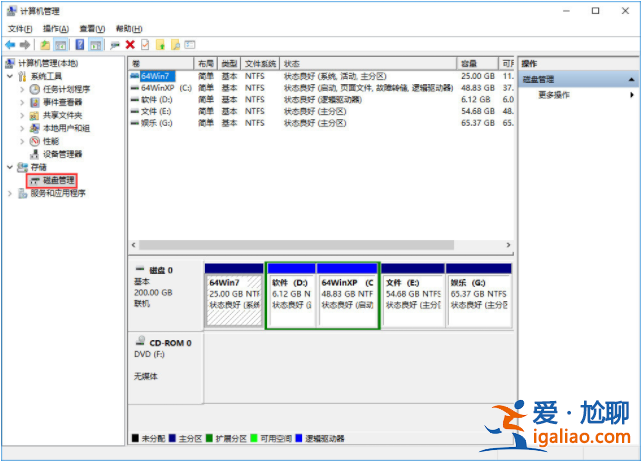Image resolution: width=643 pixels, height=464 pixels.
Task: Expand the 任务计划程序 node
Action: click(x=23, y=89)
